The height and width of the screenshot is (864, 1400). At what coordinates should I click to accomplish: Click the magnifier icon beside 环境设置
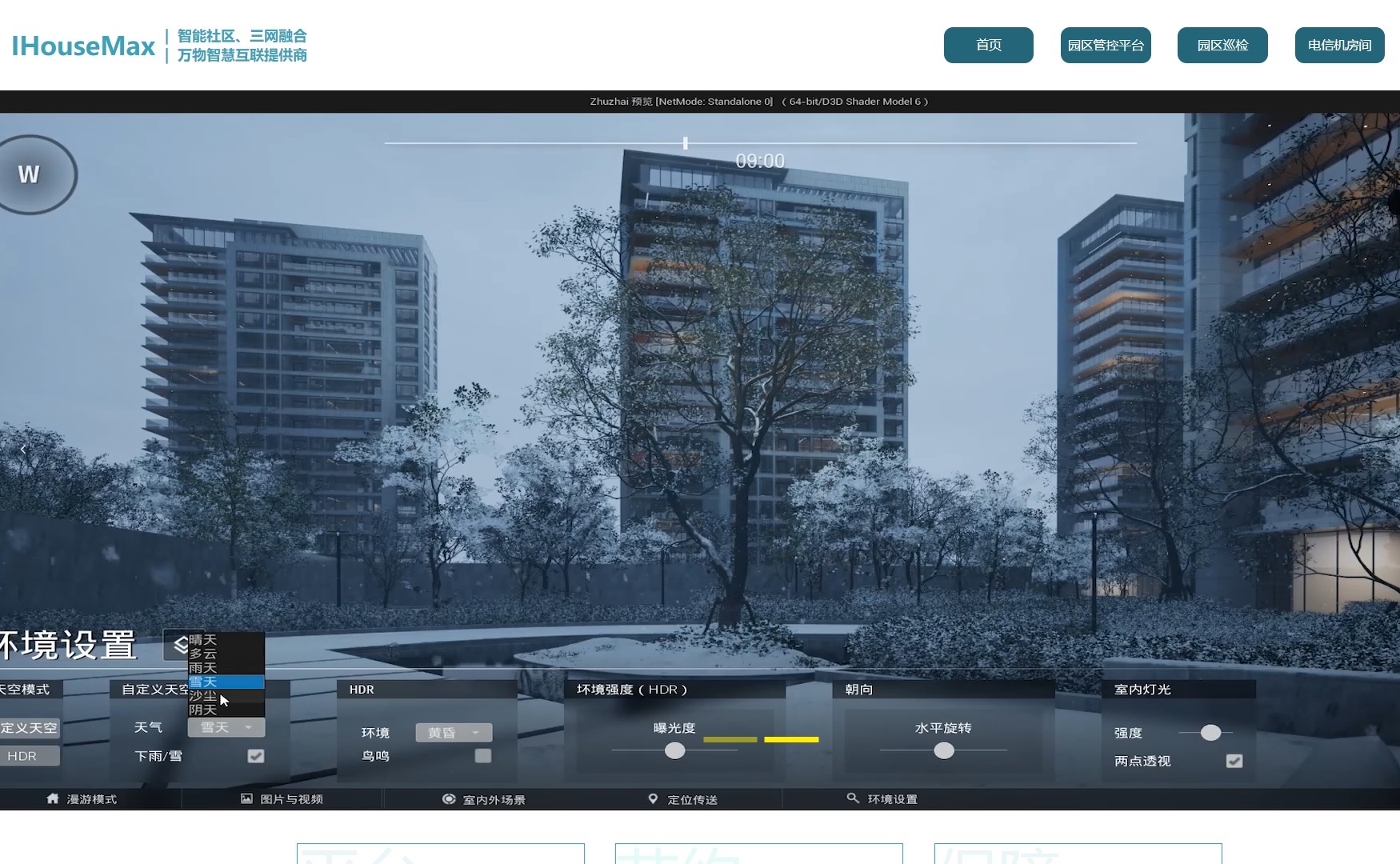(x=853, y=798)
